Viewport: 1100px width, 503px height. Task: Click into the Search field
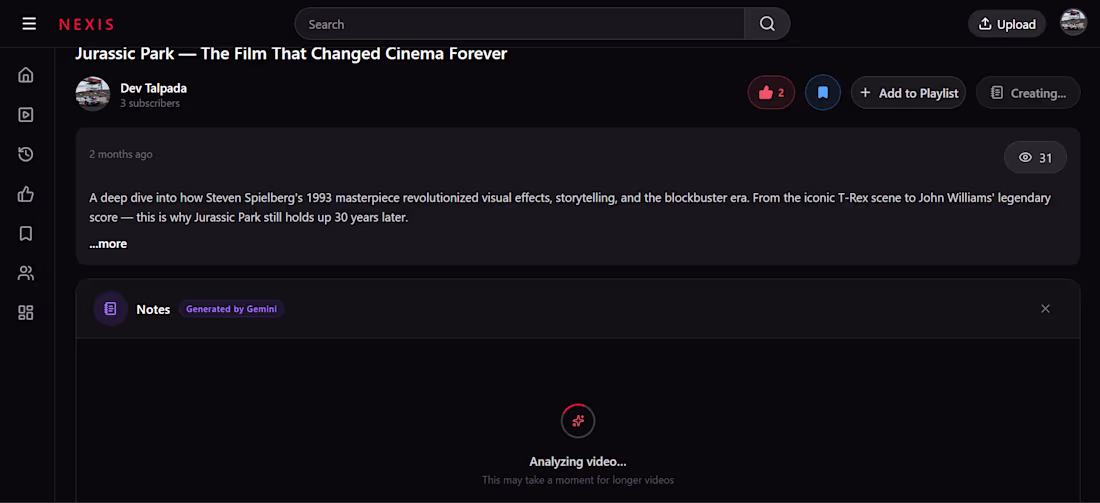click(x=520, y=24)
